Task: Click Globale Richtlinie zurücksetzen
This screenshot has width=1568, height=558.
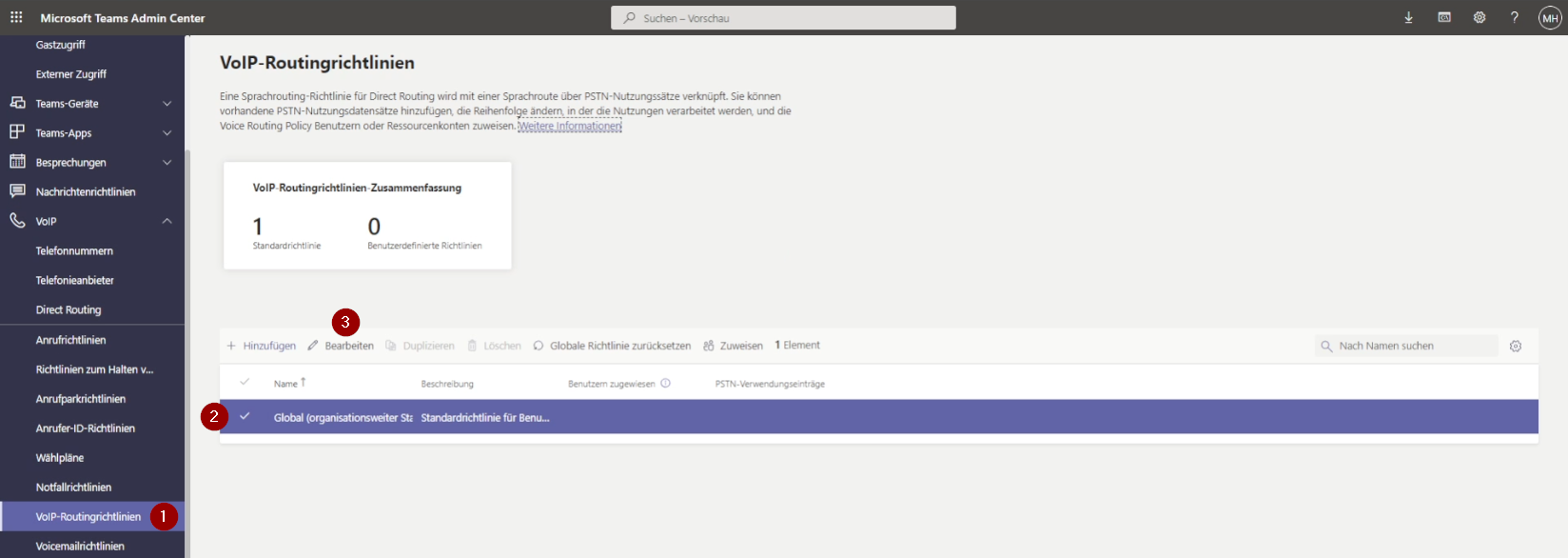Action: [612, 346]
